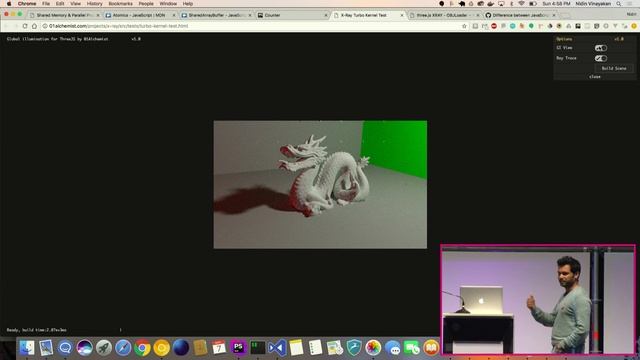The width and height of the screenshot is (640, 360).
Task: Open the File menu
Action: 46,4
